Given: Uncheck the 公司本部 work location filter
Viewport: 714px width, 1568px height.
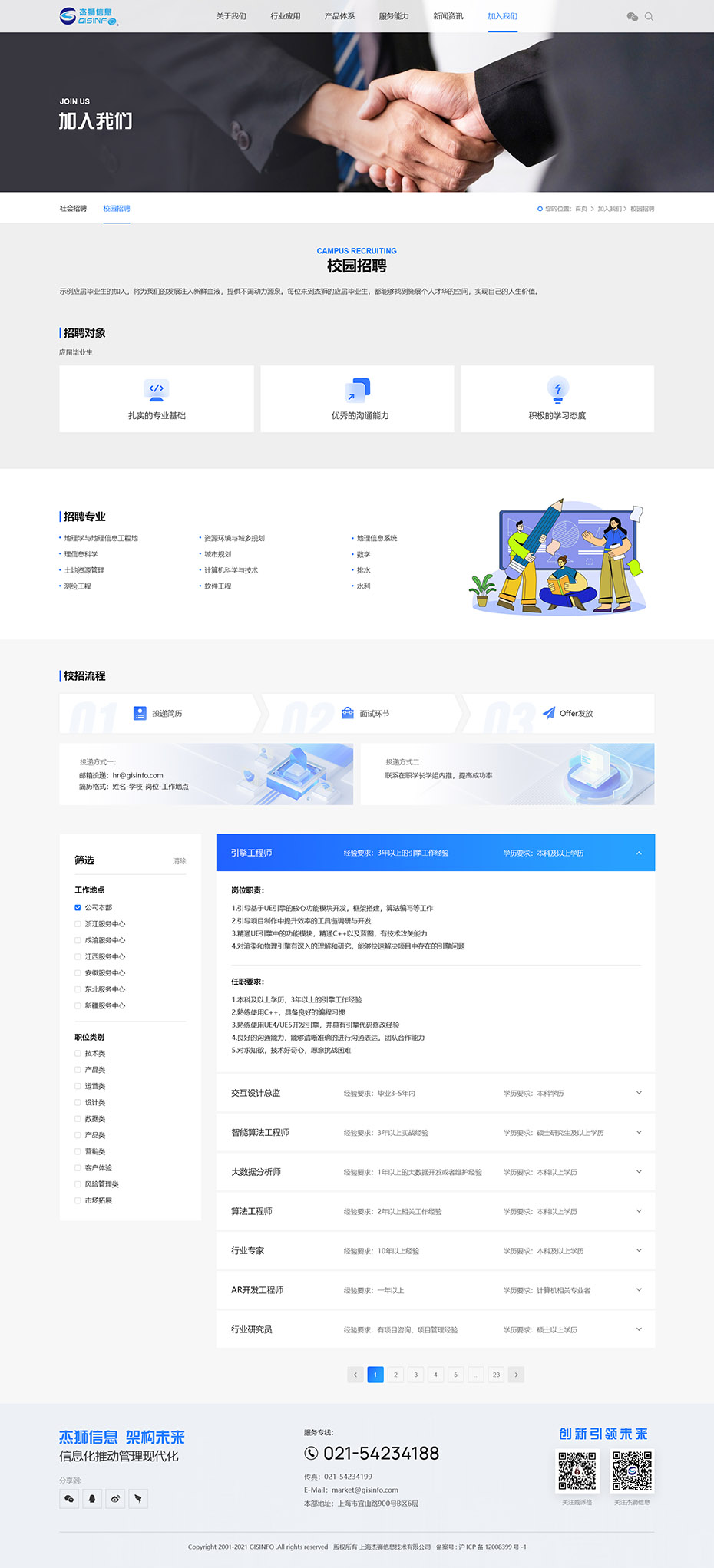Looking at the screenshot, I should [x=78, y=907].
